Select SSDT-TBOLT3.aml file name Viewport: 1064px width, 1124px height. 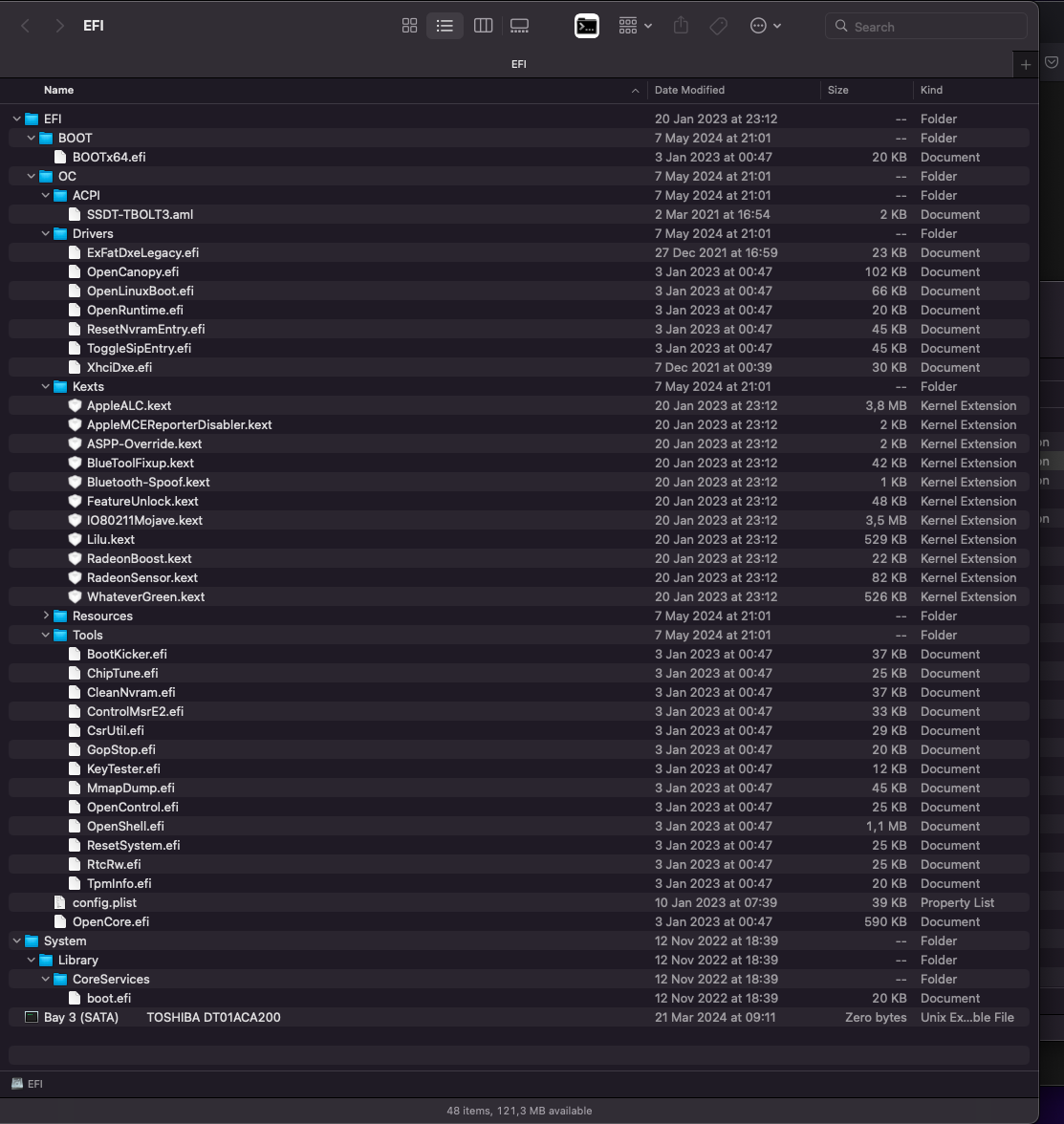click(140, 214)
